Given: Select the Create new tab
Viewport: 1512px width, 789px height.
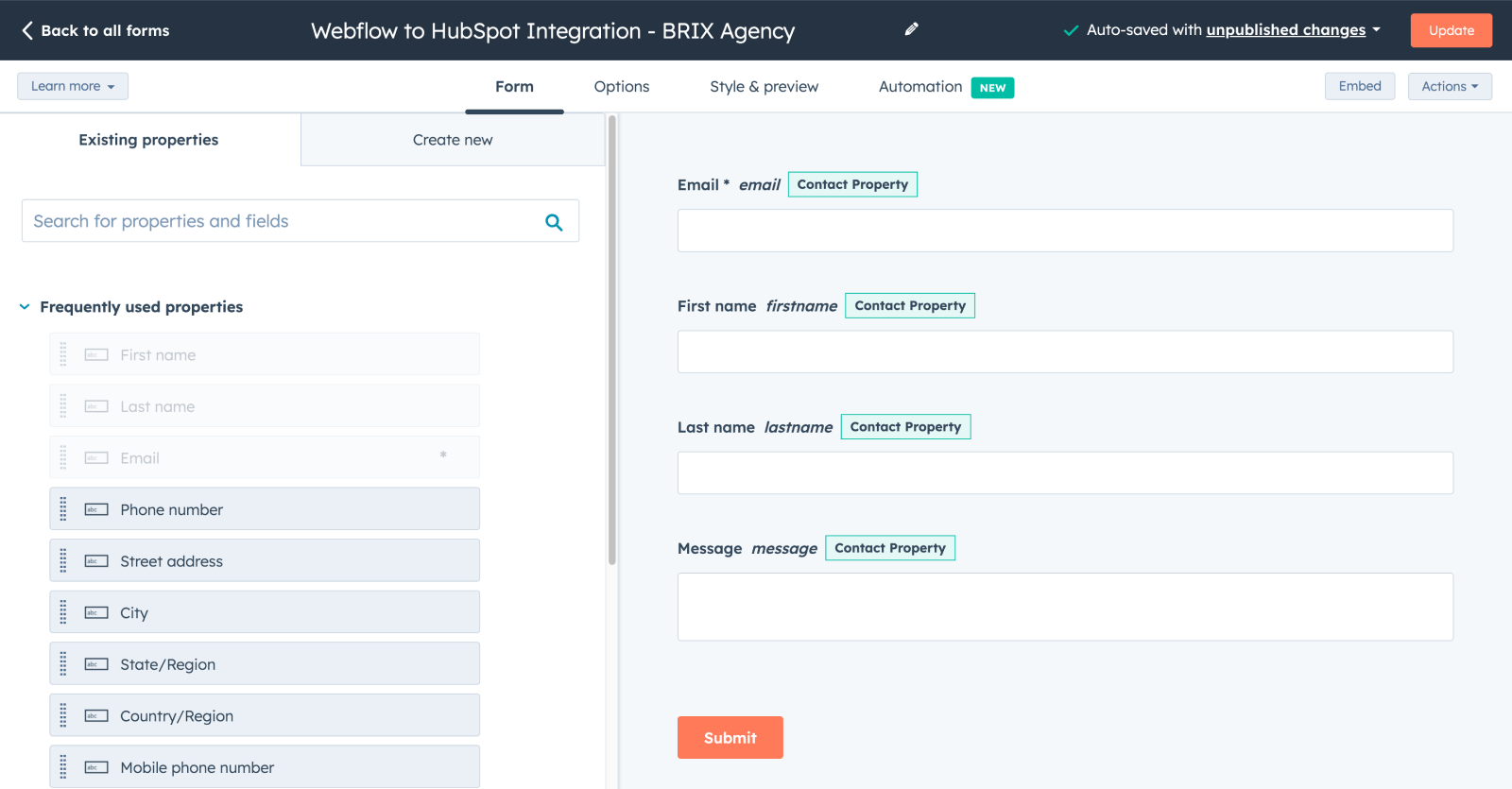Looking at the screenshot, I should tap(453, 140).
